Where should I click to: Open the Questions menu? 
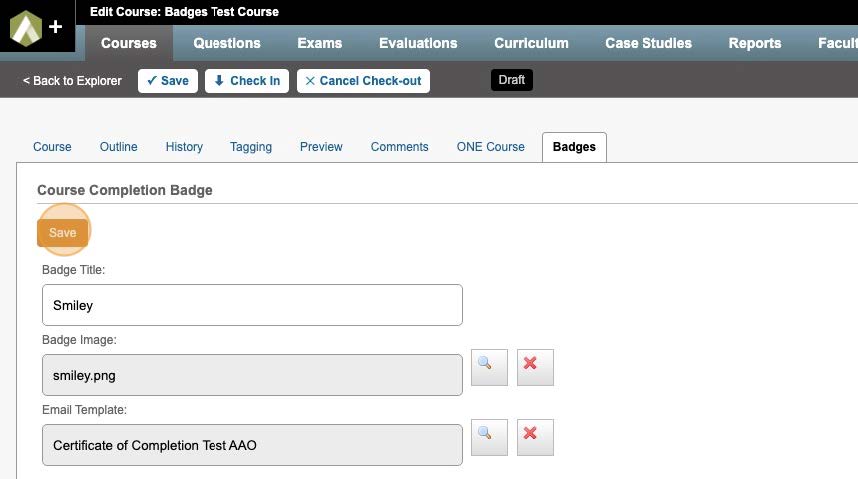(227, 43)
